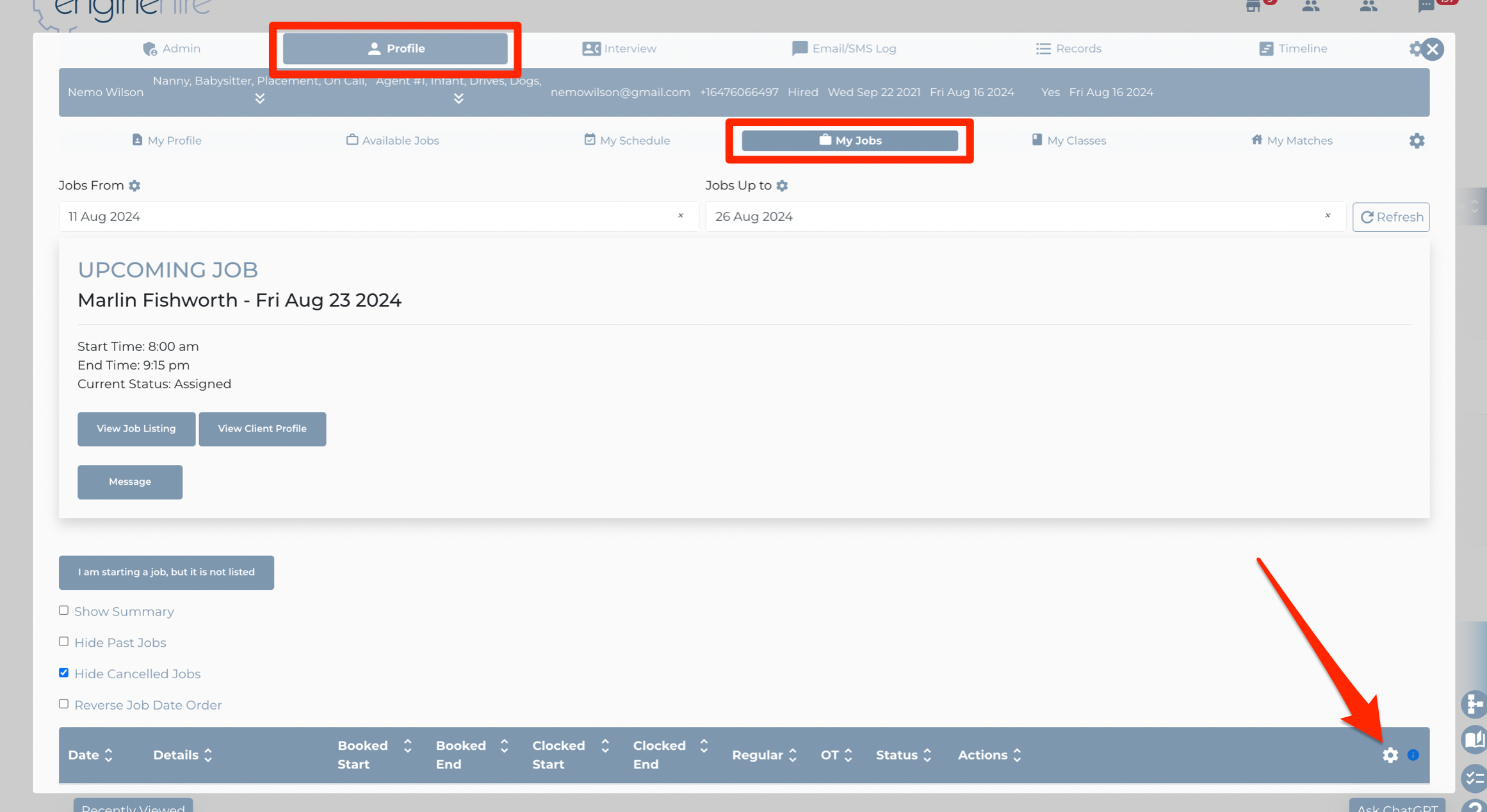Enable the Show Summary checkbox
Viewport: 1487px width, 812px height.
63,610
